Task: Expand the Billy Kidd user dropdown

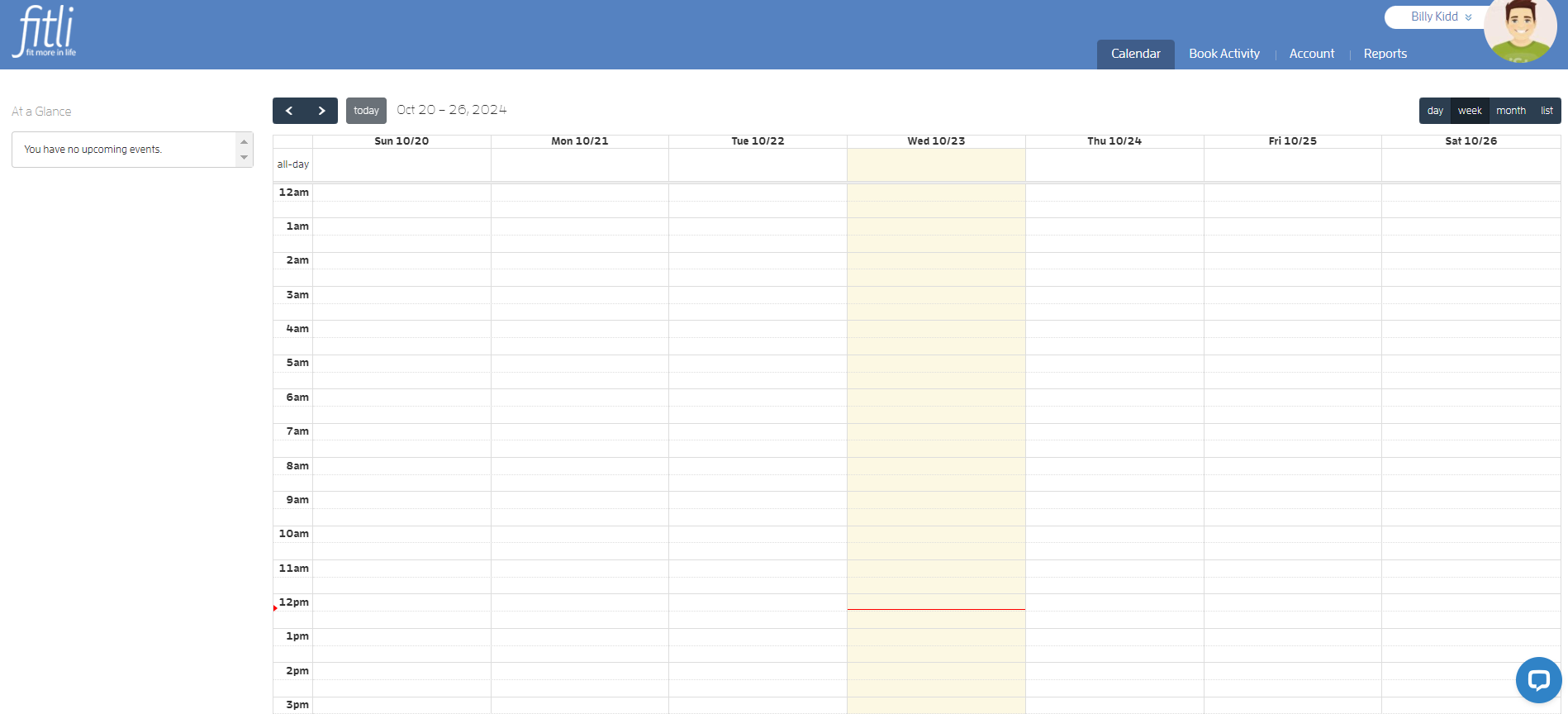Action: [x=1441, y=17]
